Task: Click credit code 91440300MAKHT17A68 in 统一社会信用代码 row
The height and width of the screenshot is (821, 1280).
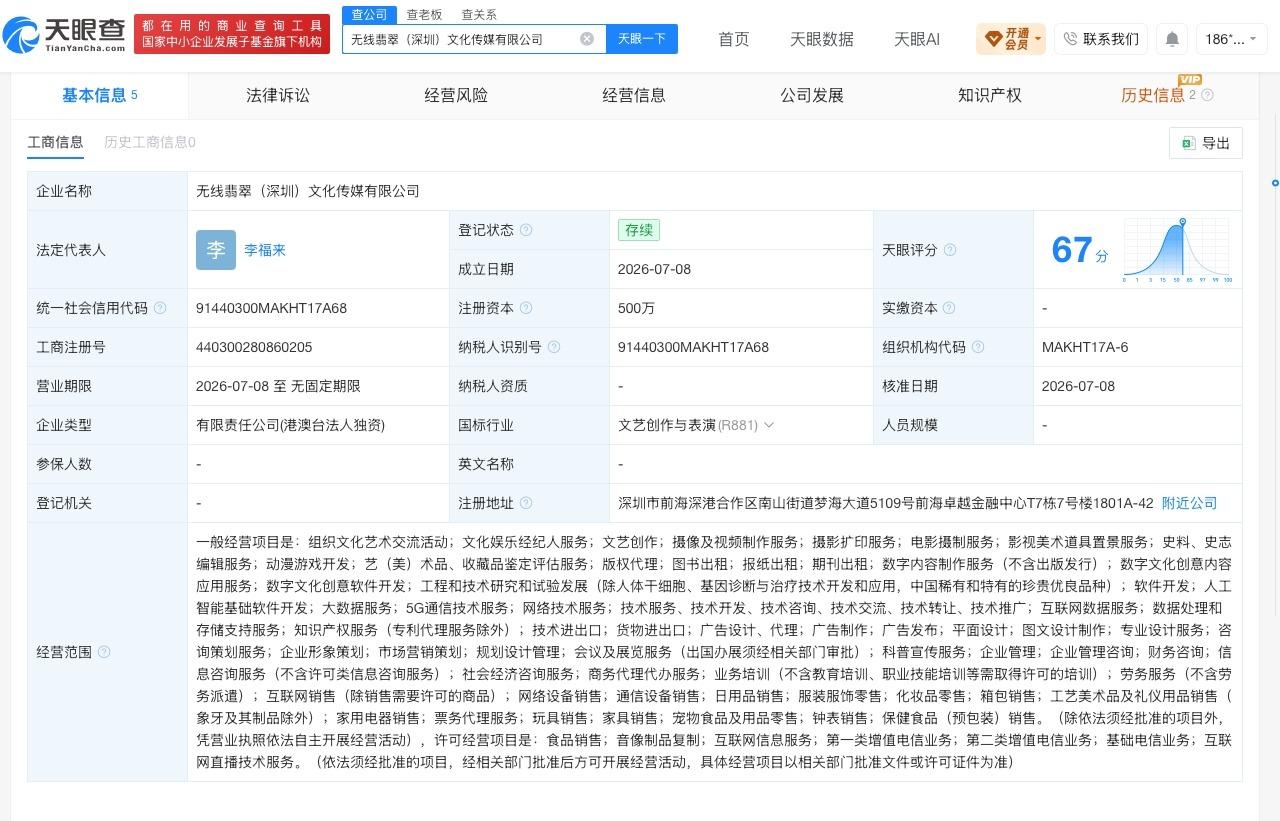Action: (x=271, y=308)
